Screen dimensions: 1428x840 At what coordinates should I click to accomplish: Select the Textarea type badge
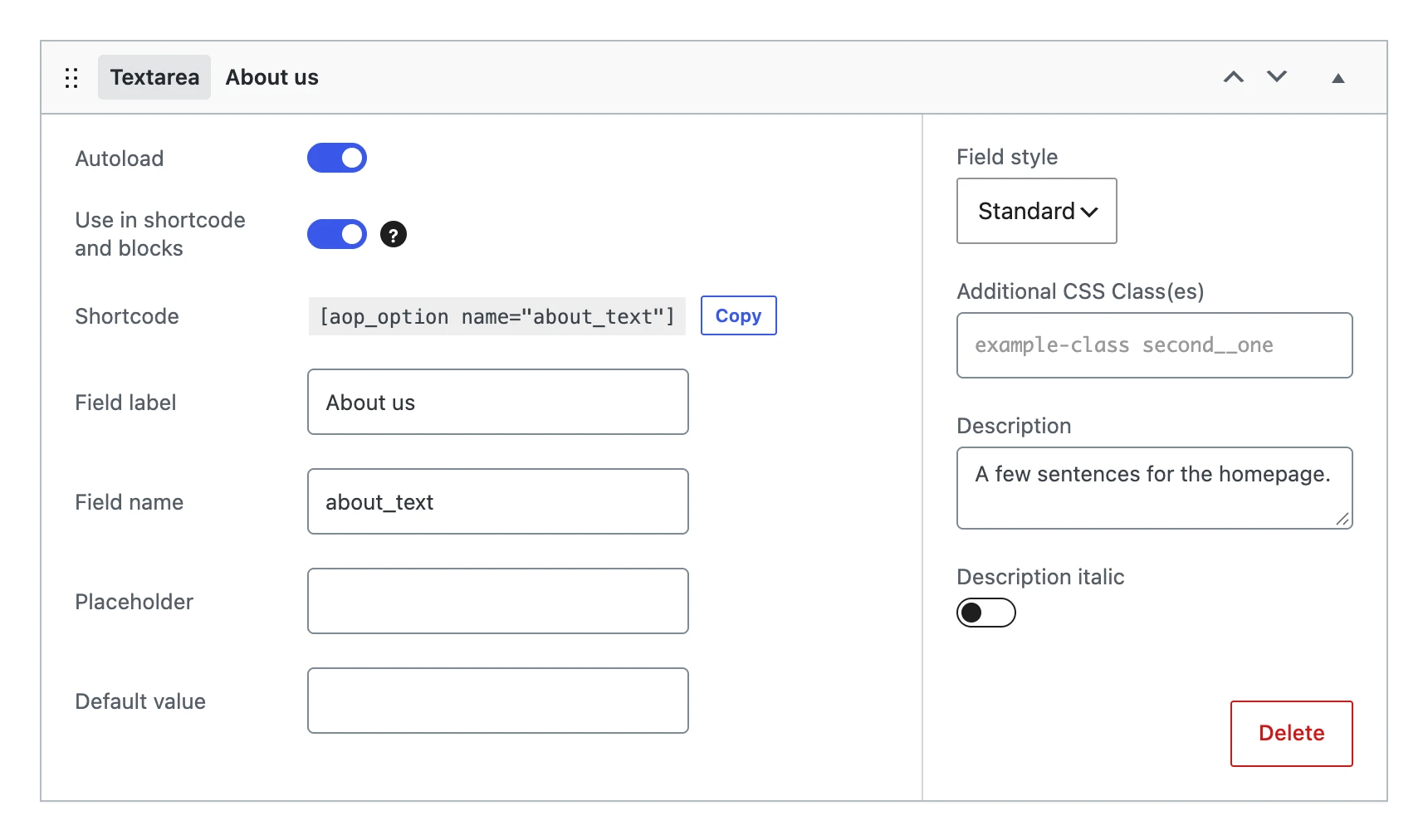tap(154, 77)
